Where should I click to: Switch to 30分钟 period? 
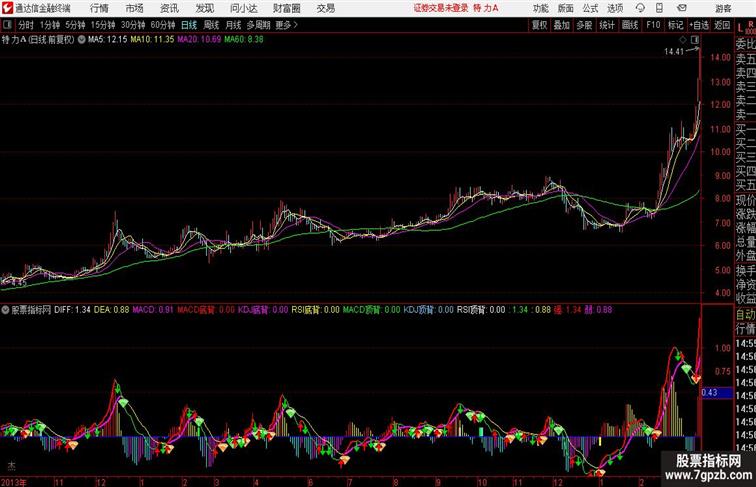(133, 25)
